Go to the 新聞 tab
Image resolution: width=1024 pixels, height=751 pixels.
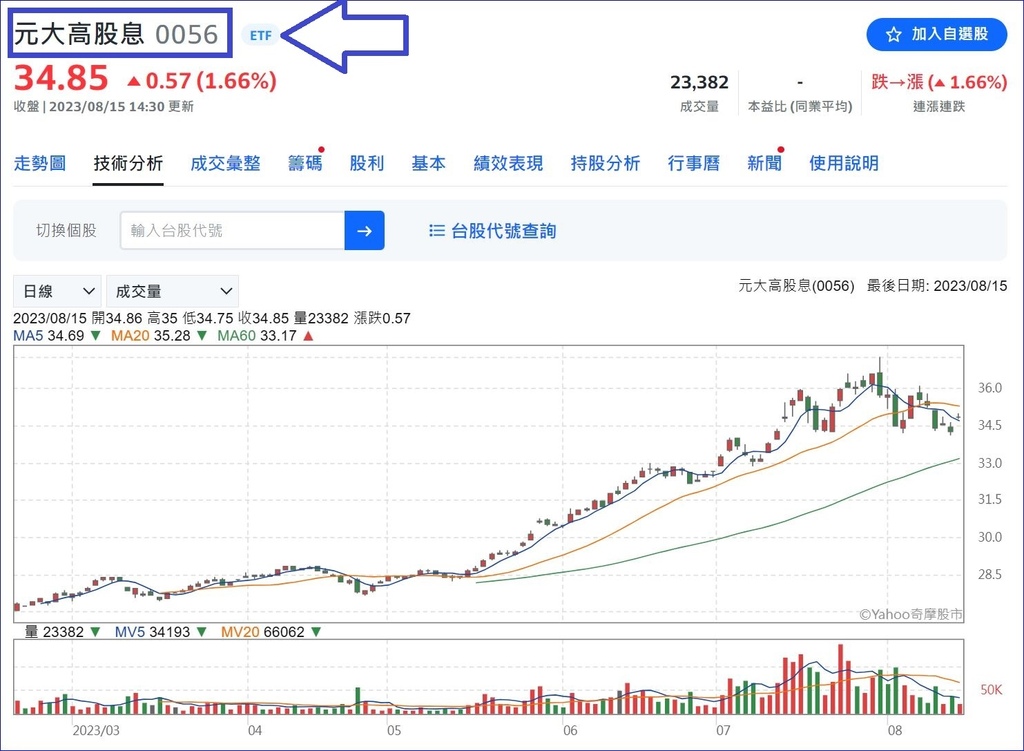tap(764, 163)
